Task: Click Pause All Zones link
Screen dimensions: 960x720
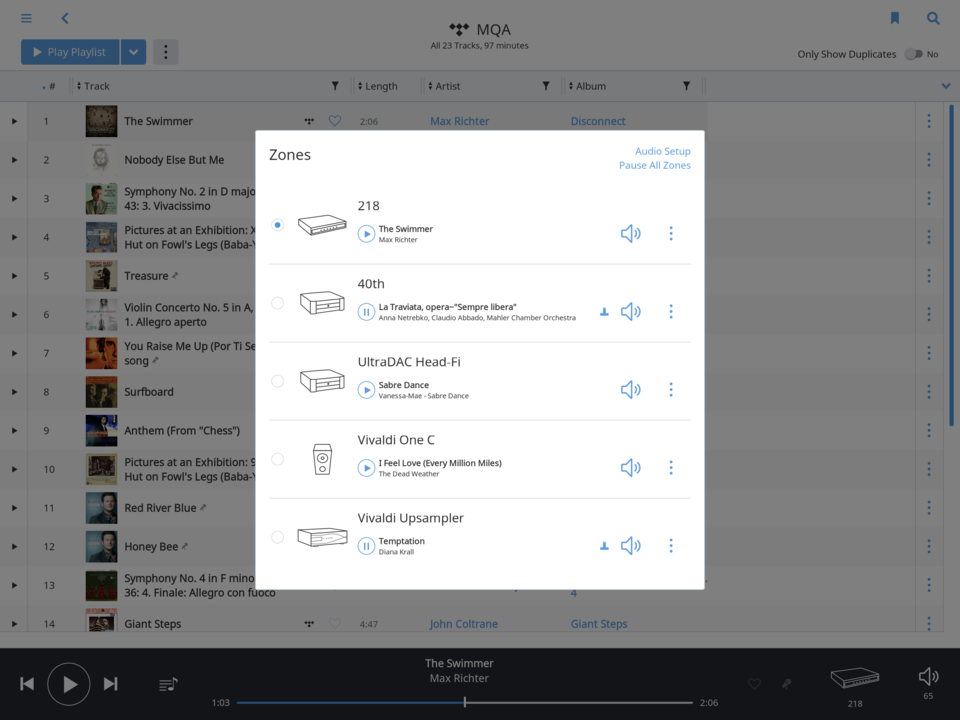Action: point(654,165)
